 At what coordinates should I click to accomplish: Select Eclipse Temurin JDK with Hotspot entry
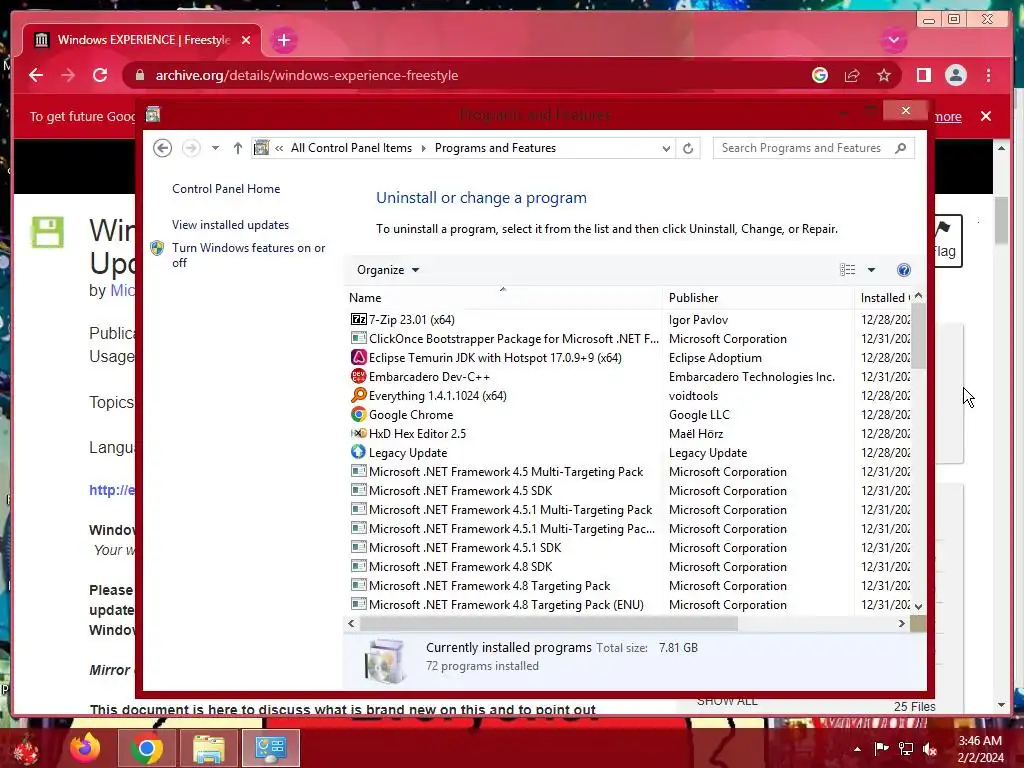(x=486, y=357)
